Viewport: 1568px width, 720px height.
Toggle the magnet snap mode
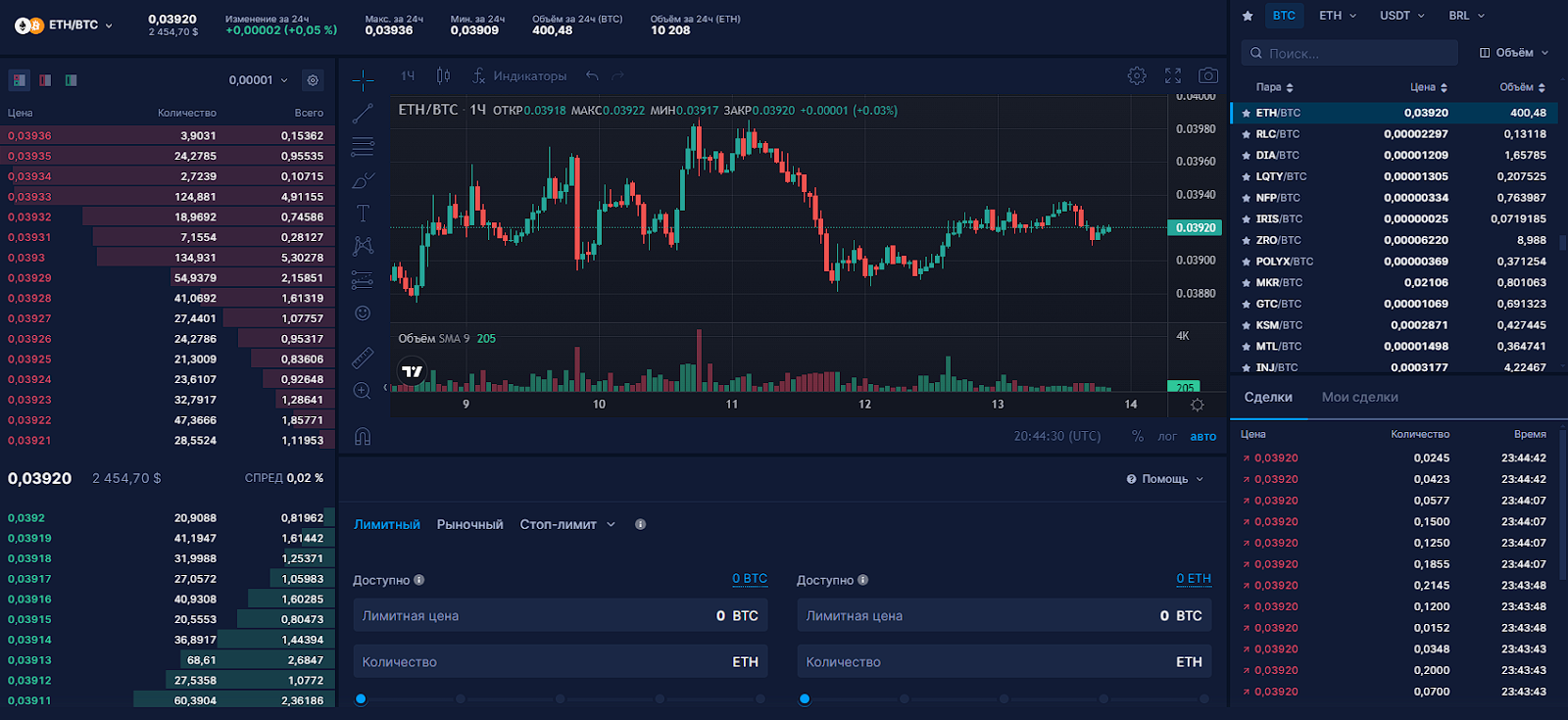coord(363,437)
